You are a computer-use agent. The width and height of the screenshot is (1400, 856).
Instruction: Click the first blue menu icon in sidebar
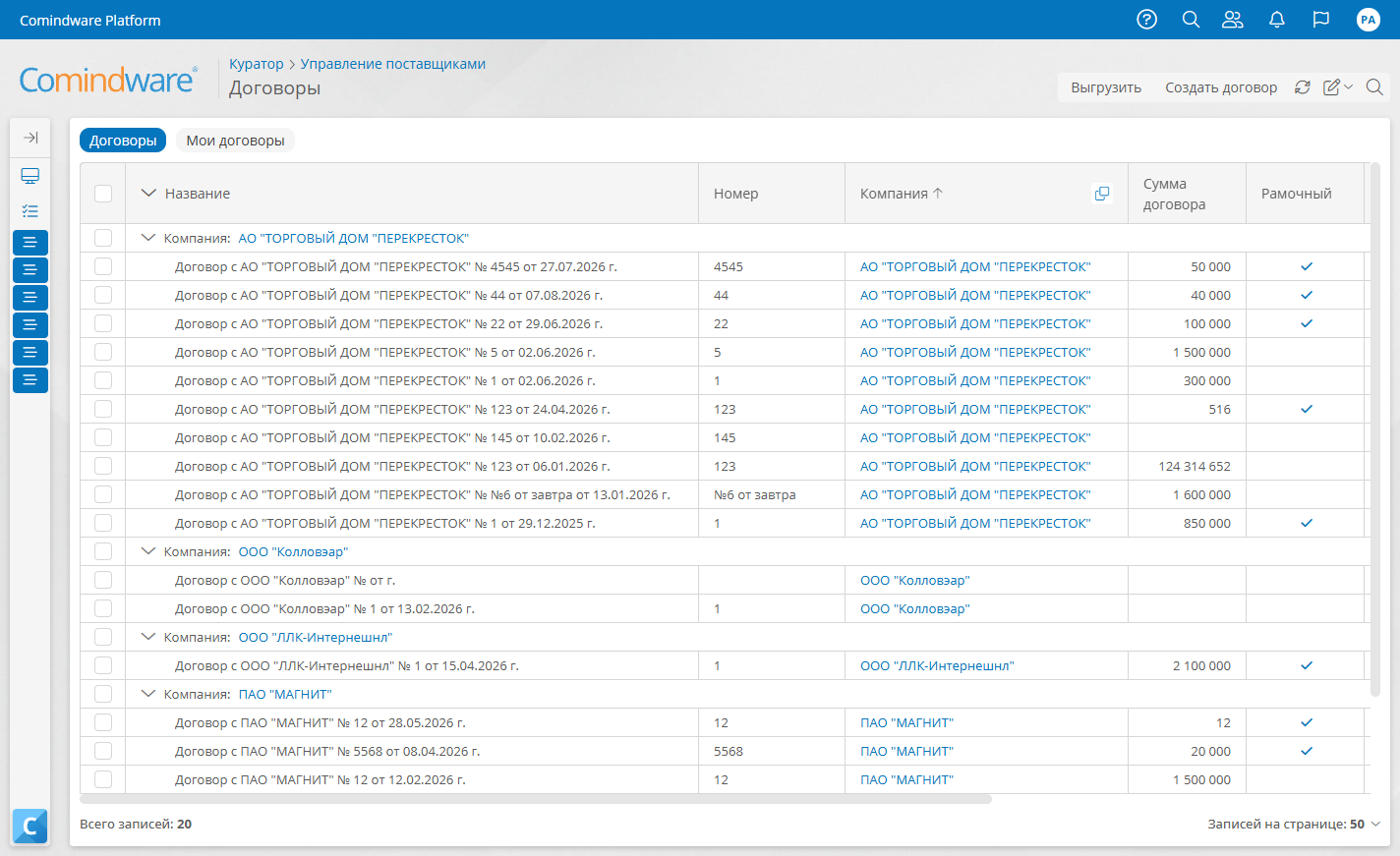(30, 242)
